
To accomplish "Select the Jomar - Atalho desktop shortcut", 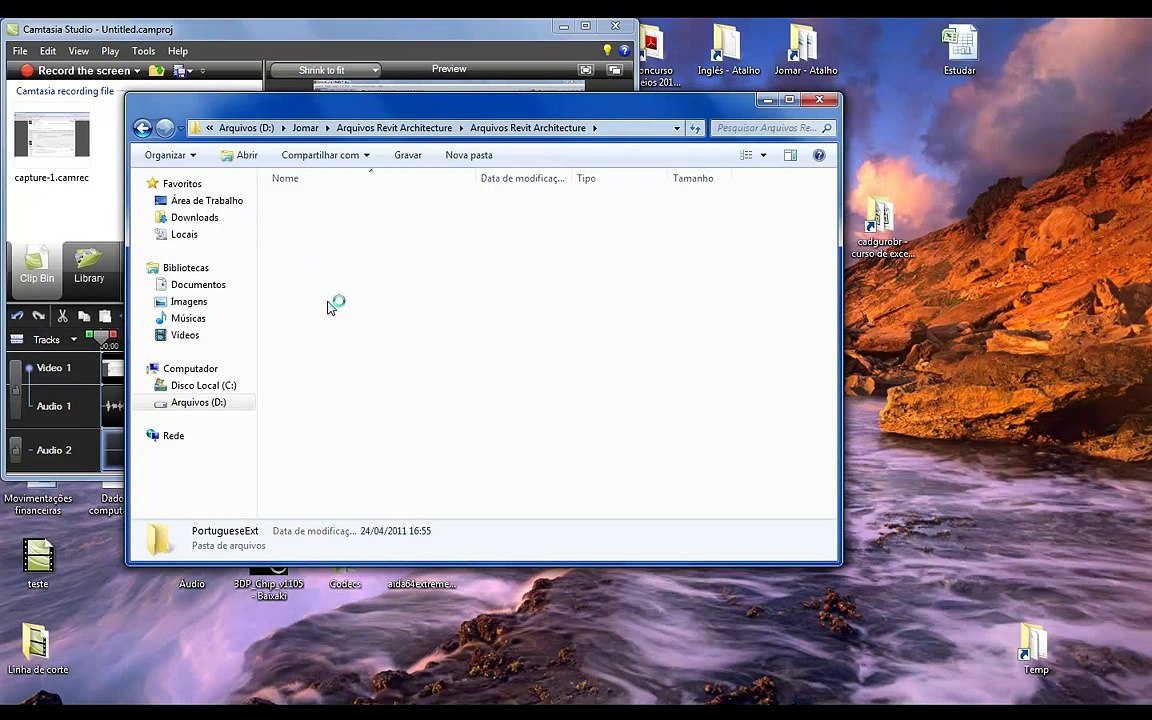I will coord(805,50).
